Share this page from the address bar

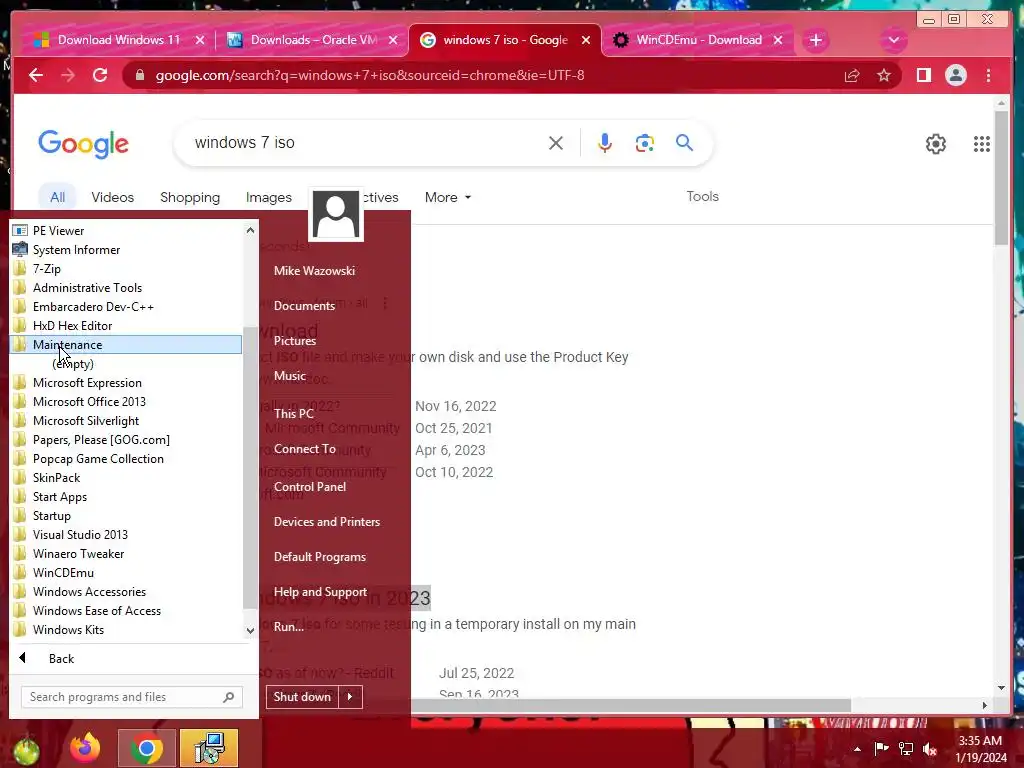pyautogui.click(x=852, y=75)
